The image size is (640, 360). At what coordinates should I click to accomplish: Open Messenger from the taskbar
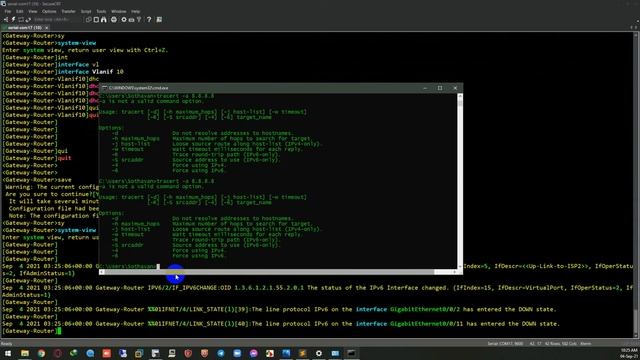tap(253, 353)
